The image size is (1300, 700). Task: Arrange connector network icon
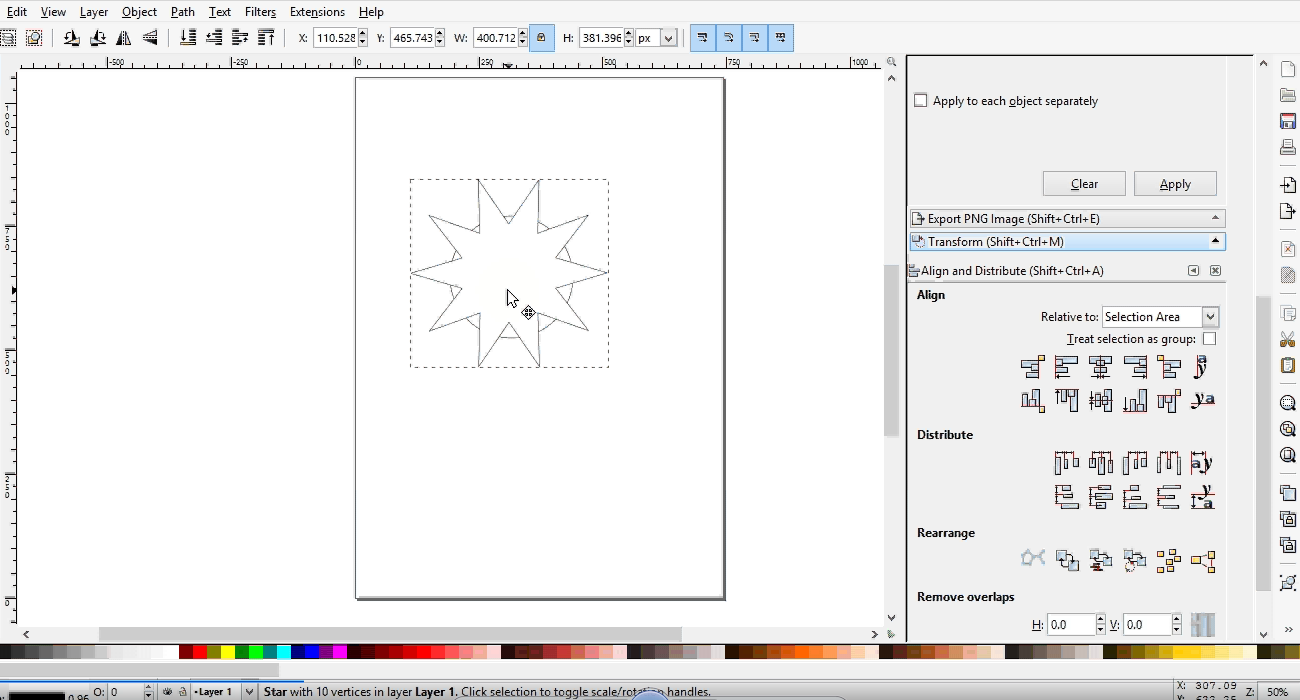pyautogui.click(x=1033, y=558)
